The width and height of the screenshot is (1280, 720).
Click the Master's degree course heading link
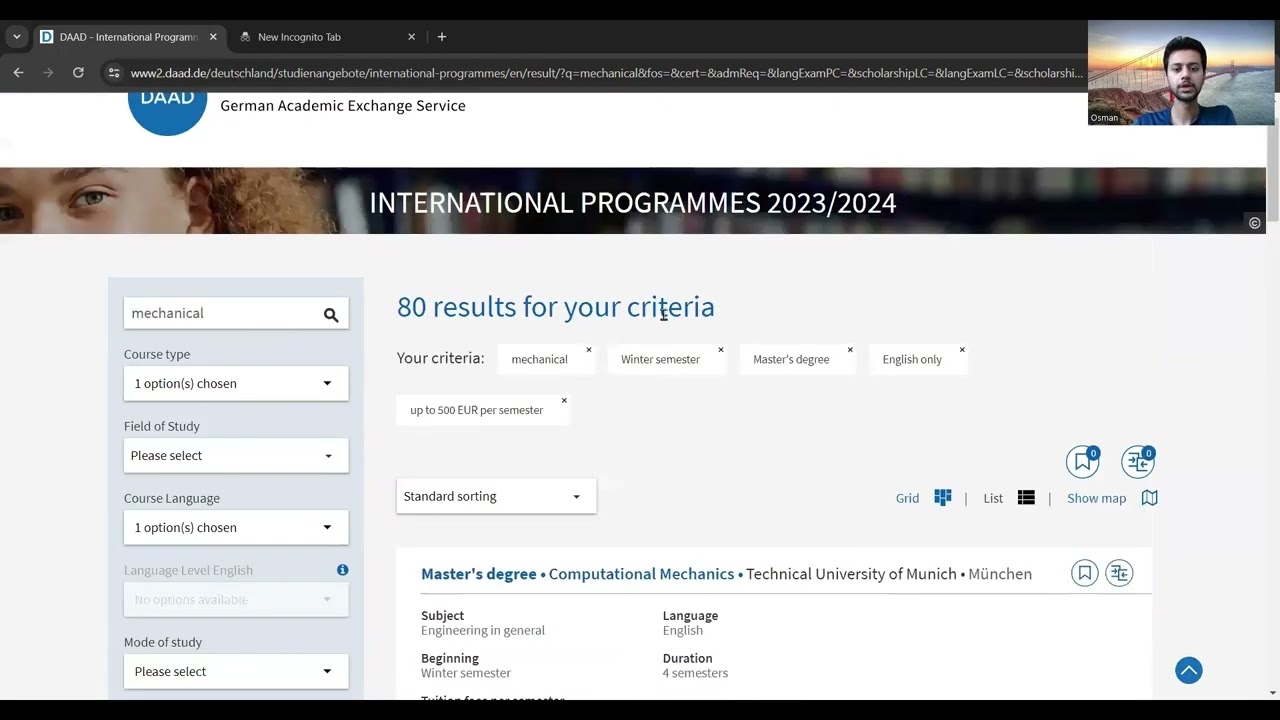pyautogui.click(x=479, y=574)
